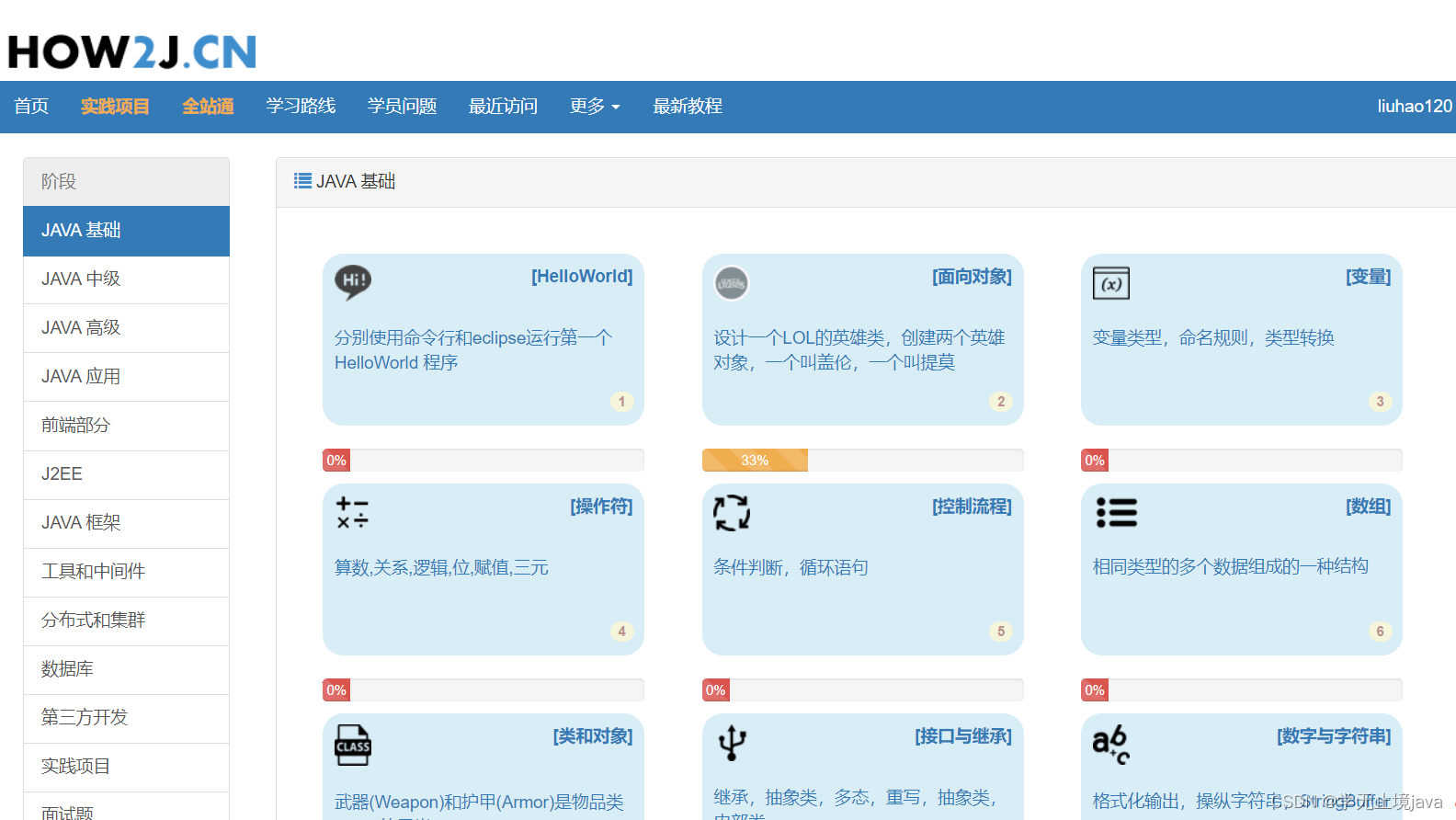Open 最近访问 in the navbar
The width and height of the screenshot is (1456, 820).
[x=503, y=107]
